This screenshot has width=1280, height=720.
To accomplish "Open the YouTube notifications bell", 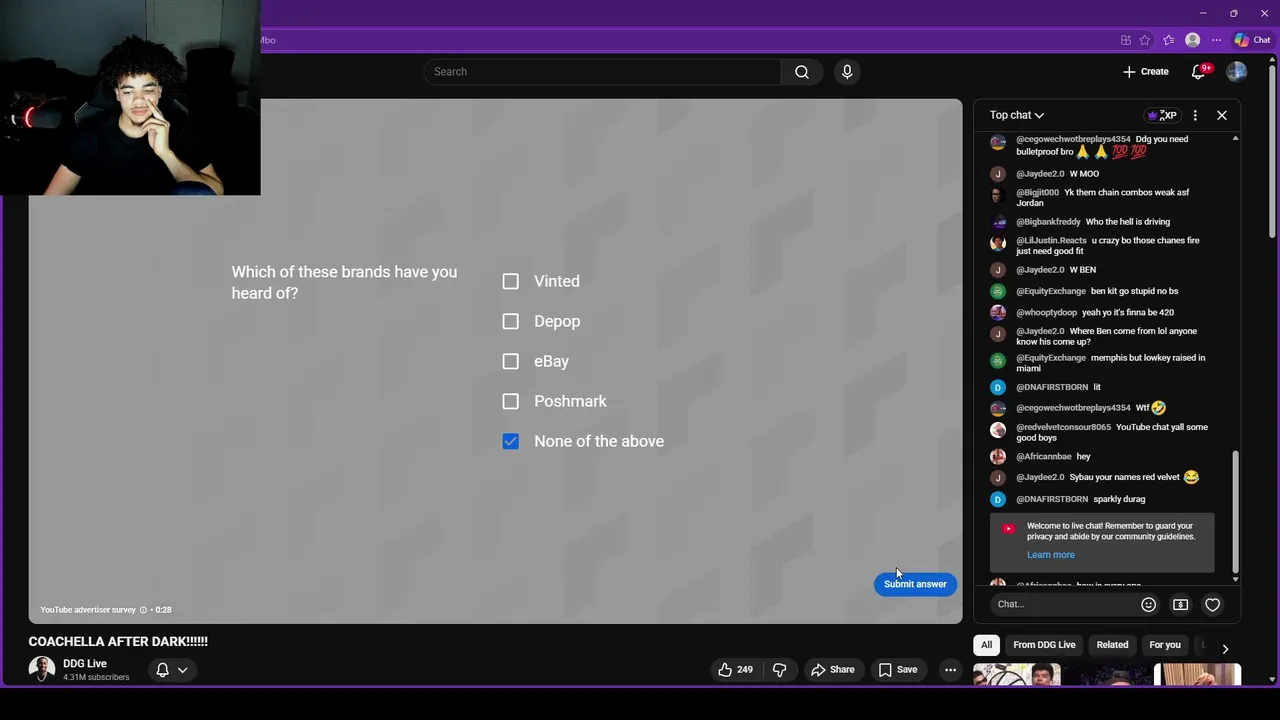I will tap(1199, 72).
